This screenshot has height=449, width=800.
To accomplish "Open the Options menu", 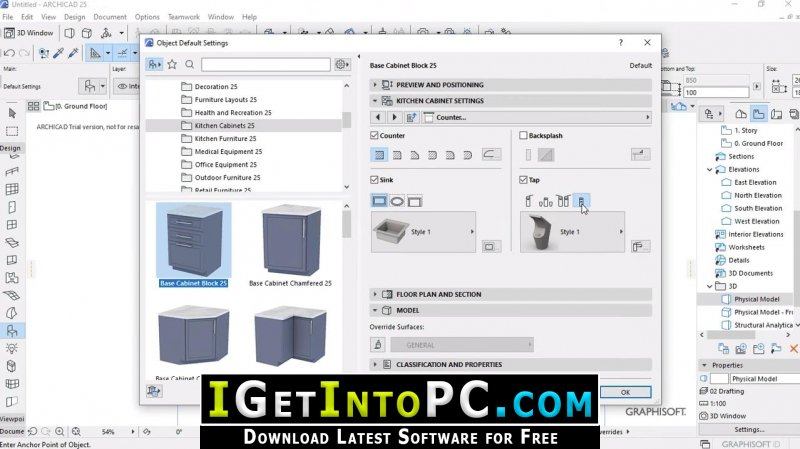I will [147, 17].
